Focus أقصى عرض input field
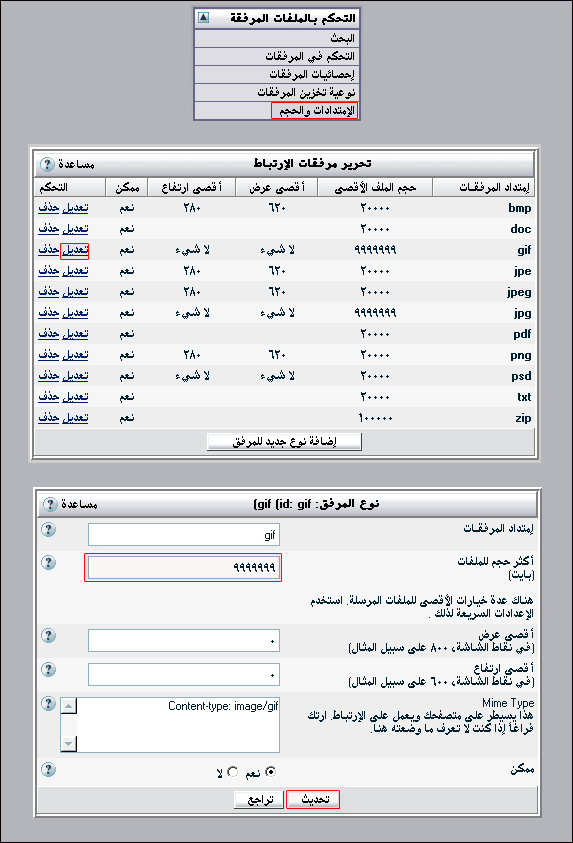This screenshot has width=573, height=843. click(x=184, y=640)
